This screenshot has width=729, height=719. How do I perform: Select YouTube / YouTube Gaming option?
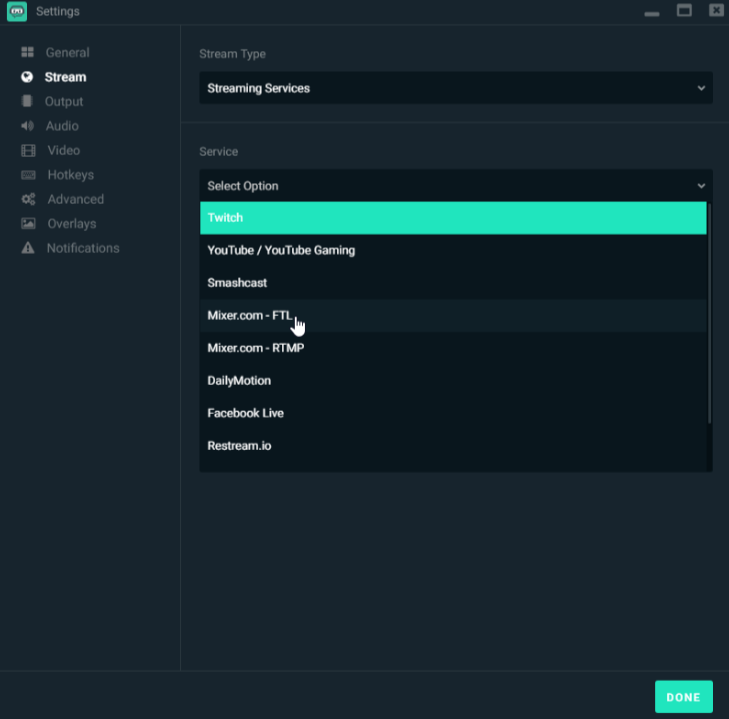[x=452, y=250]
